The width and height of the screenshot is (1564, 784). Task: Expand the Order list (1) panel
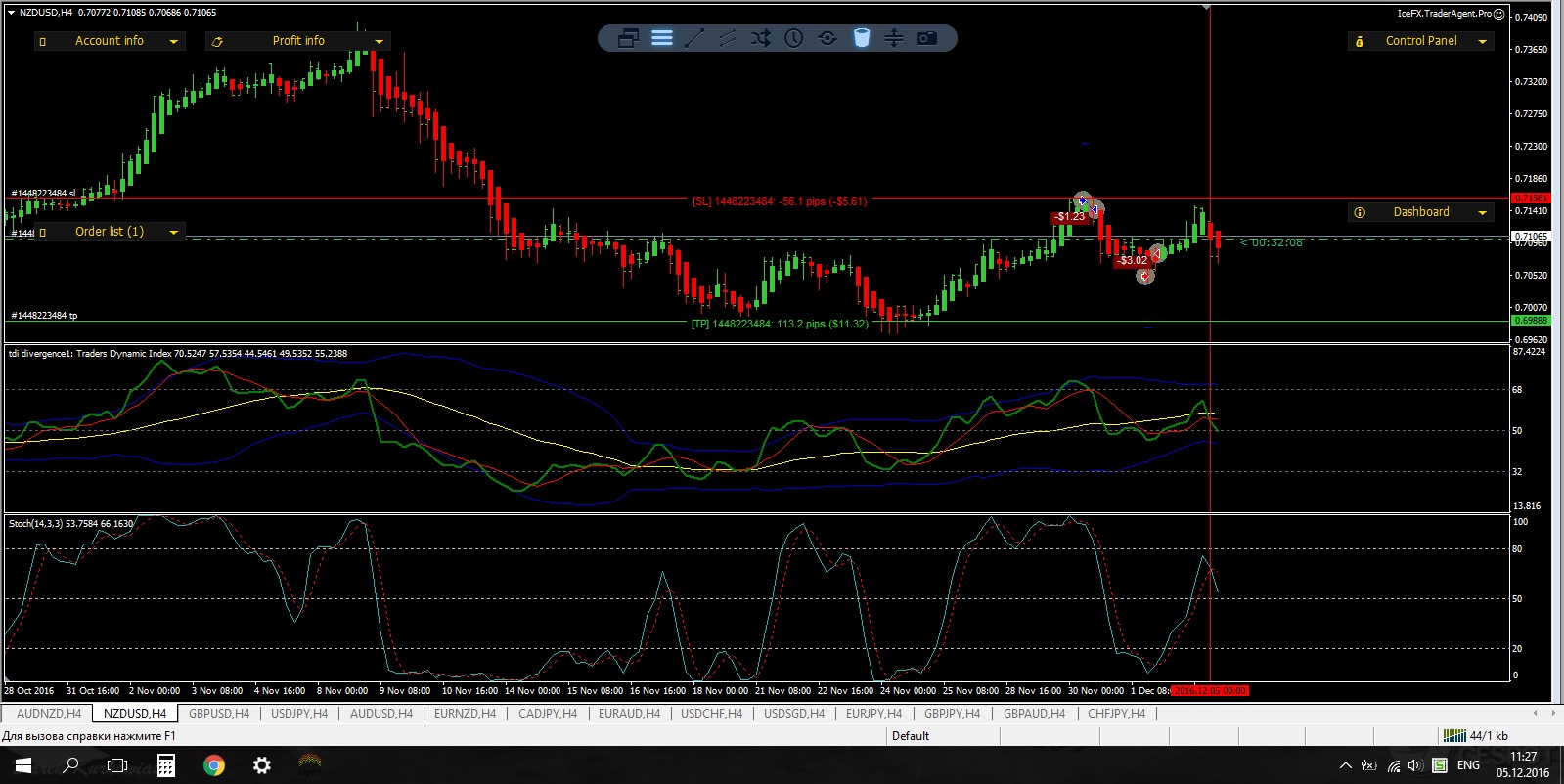174,232
